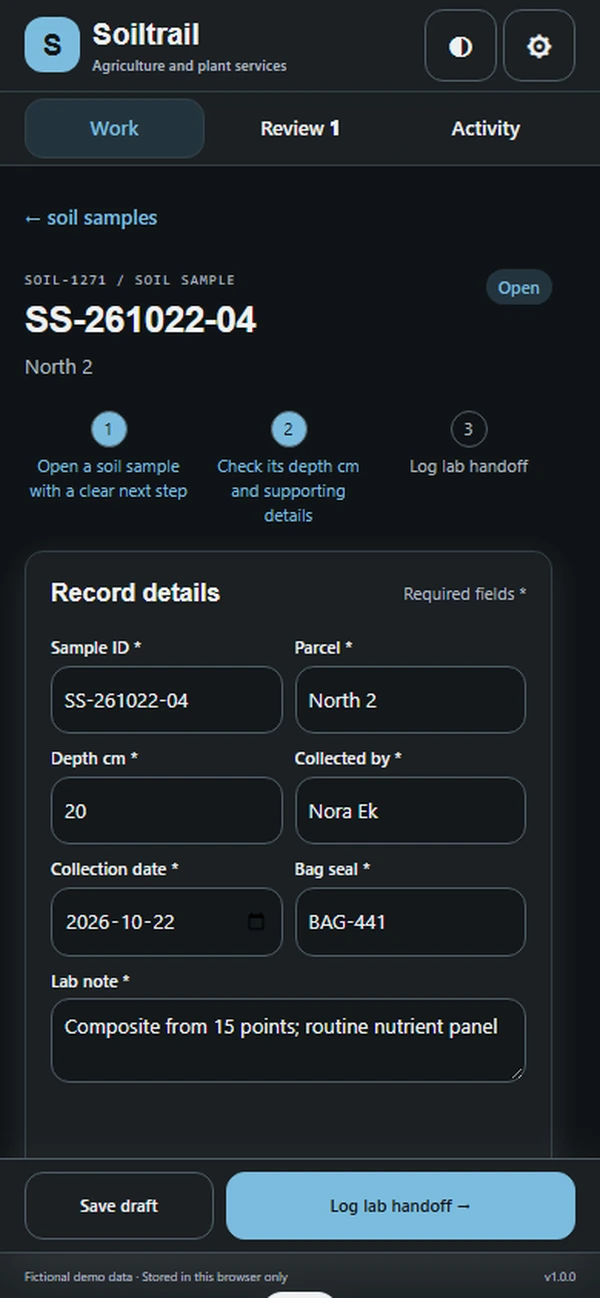600x1298 pixels.
Task: Open settings via the gear icon
Action: [539, 46]
